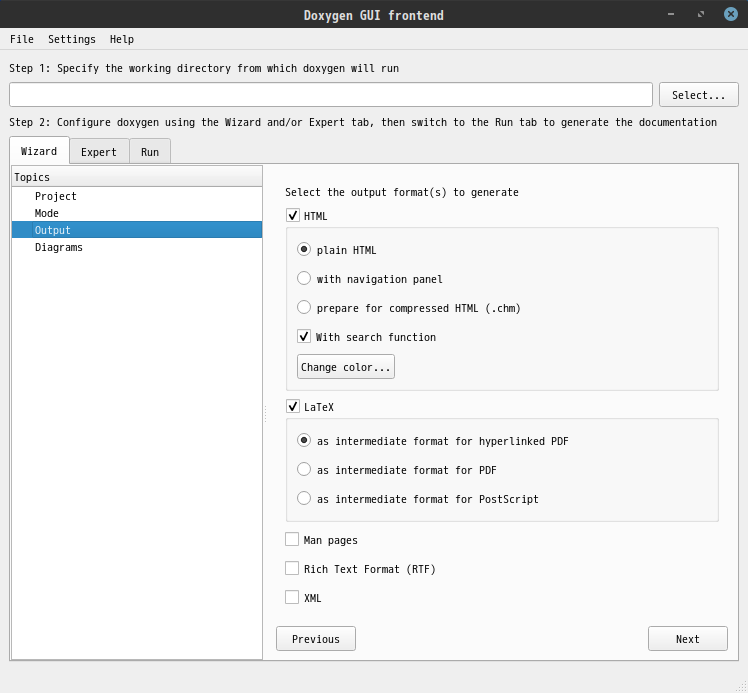Choose the plain HTML radio option
This screenshot has height=693, width=748.
pyautogui.click(x=304, y=249)
